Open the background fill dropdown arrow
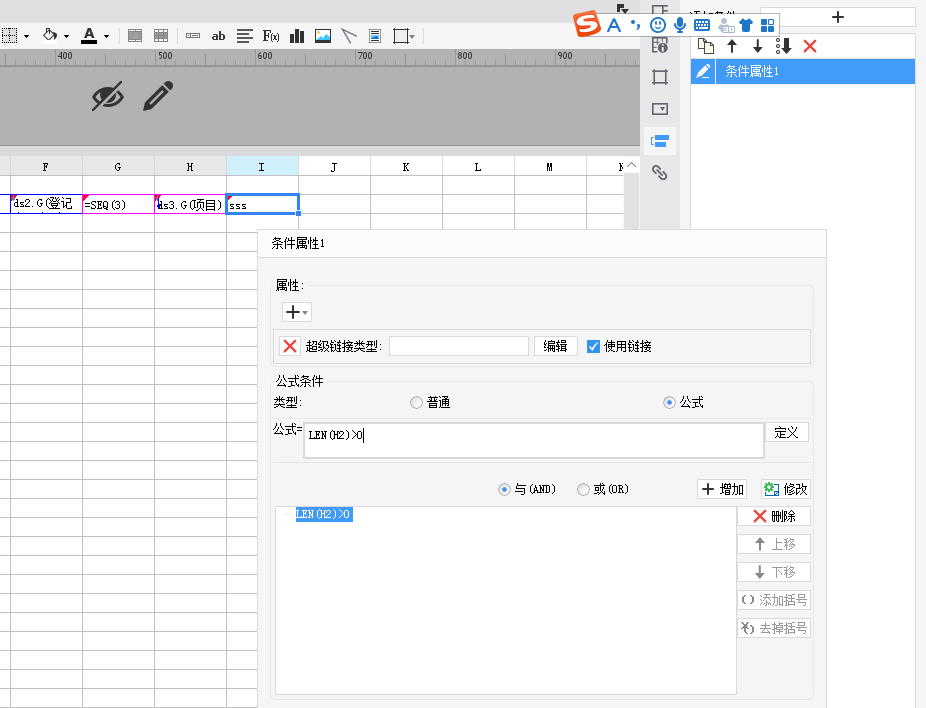 (x=66, y=37)
